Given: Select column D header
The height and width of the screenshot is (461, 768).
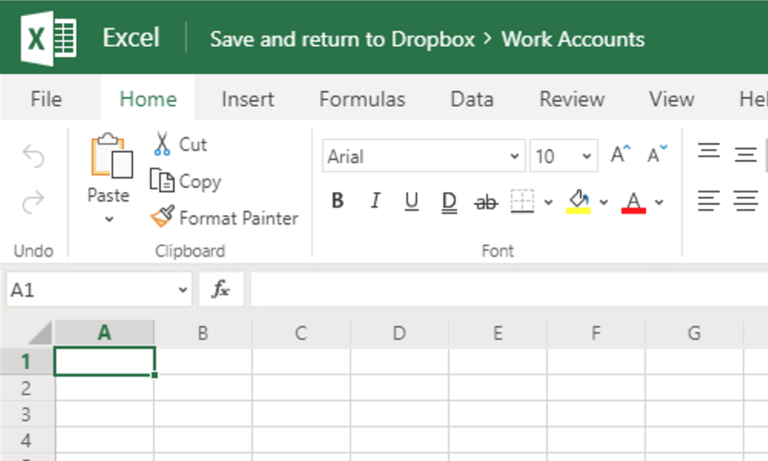Looking at the screenshot, I should click(399, 333).
